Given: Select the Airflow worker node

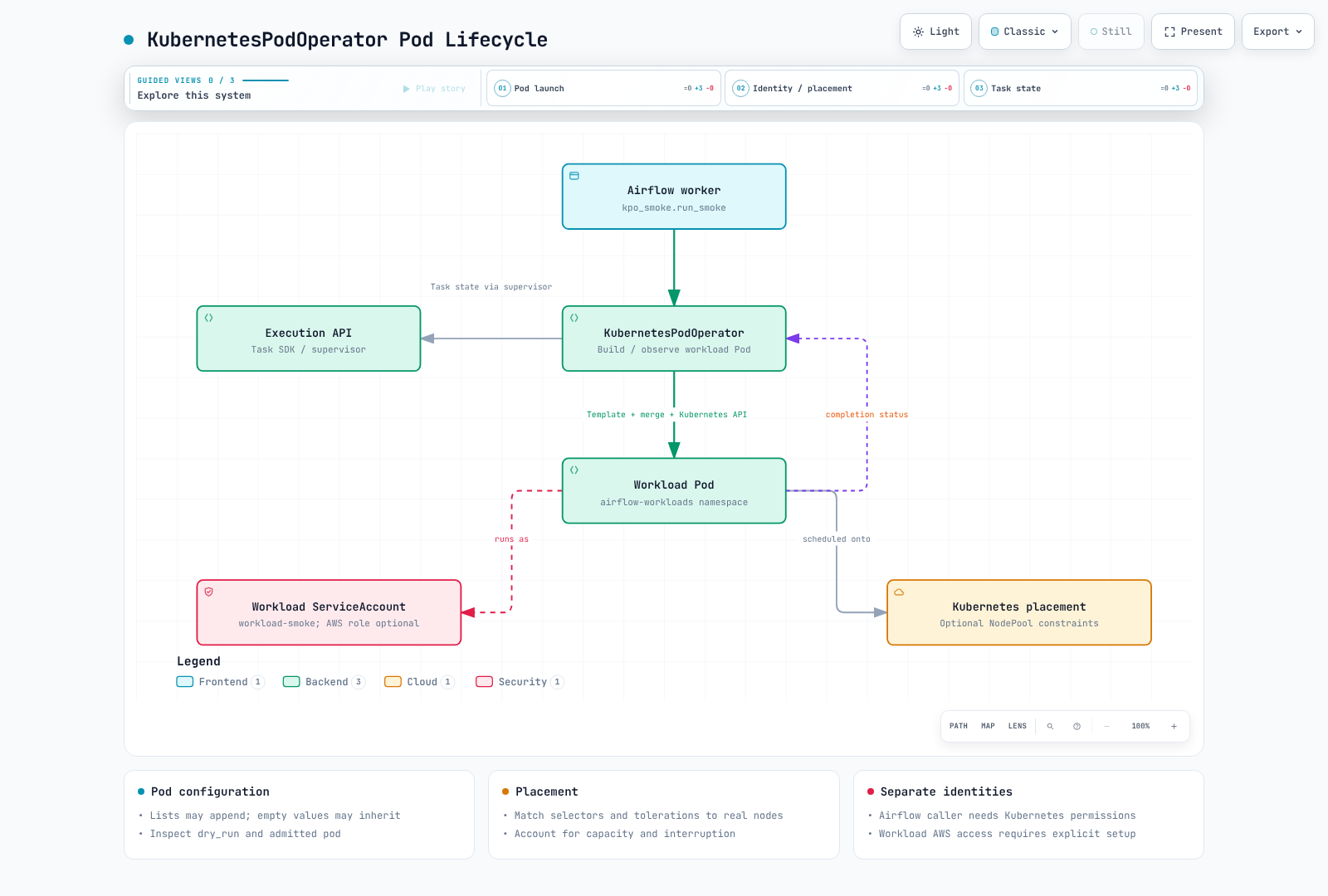Looking at the screenshot, I should 674,197.
